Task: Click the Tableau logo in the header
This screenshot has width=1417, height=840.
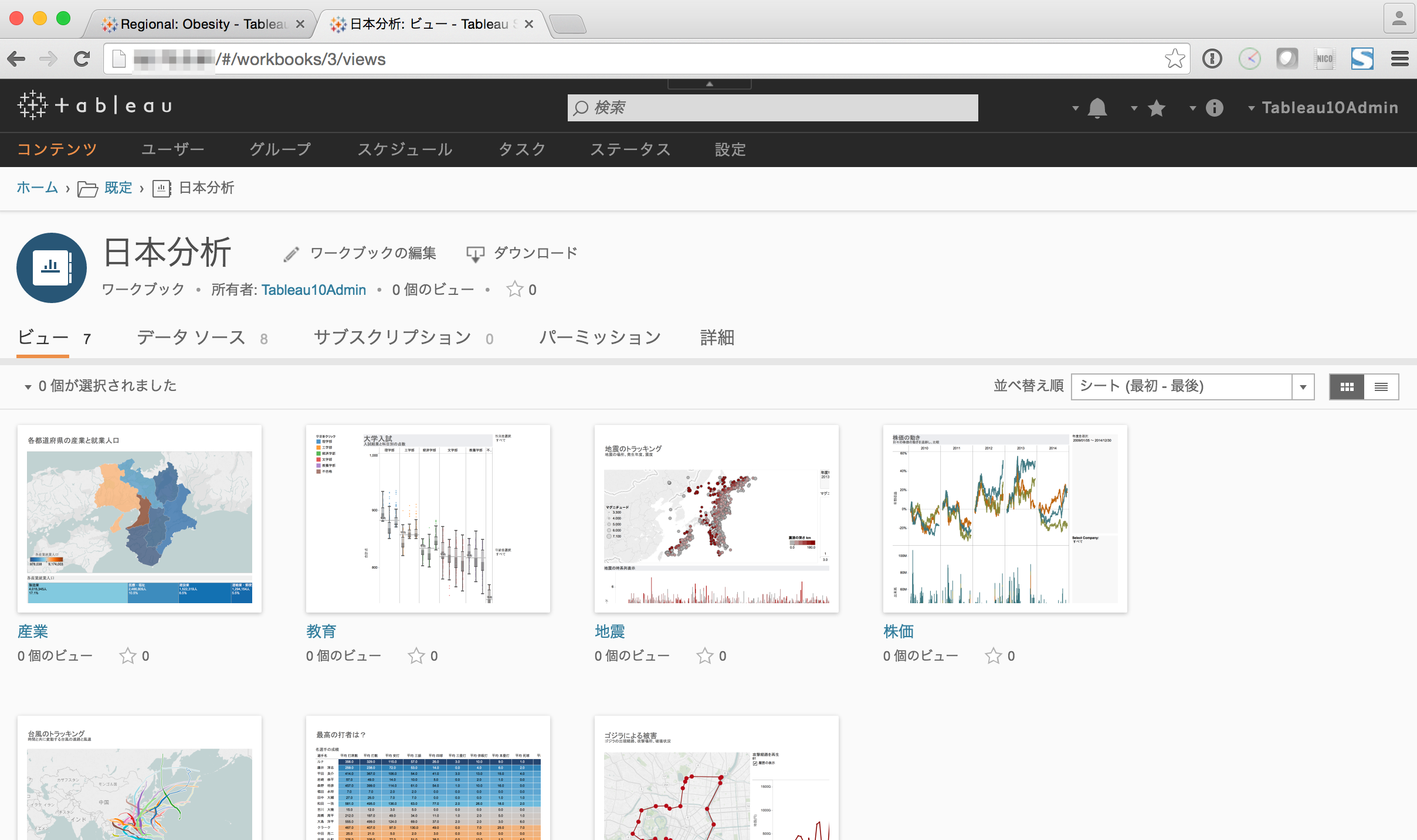Action: point(94,106)
